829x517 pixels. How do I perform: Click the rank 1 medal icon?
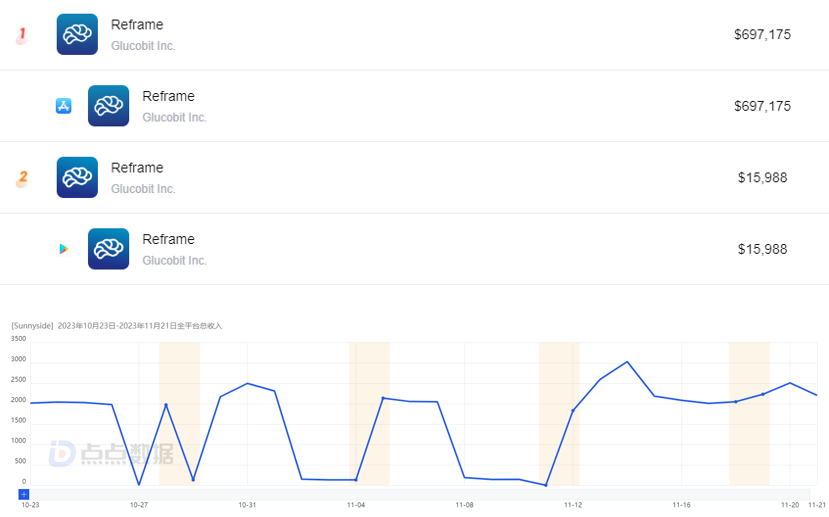21,36
